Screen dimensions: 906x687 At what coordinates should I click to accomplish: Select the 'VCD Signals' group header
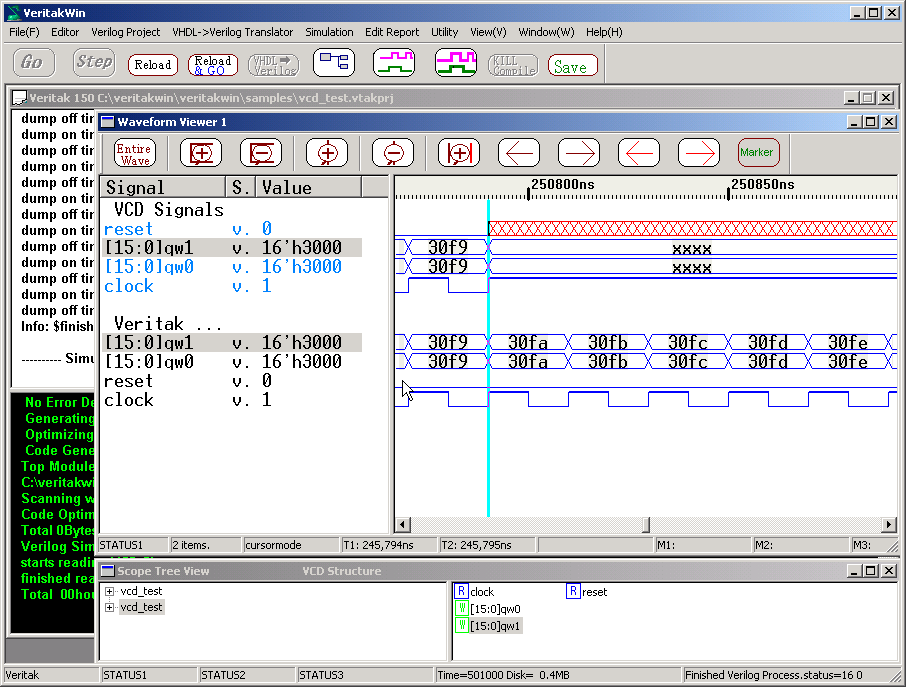pos(169,210)
